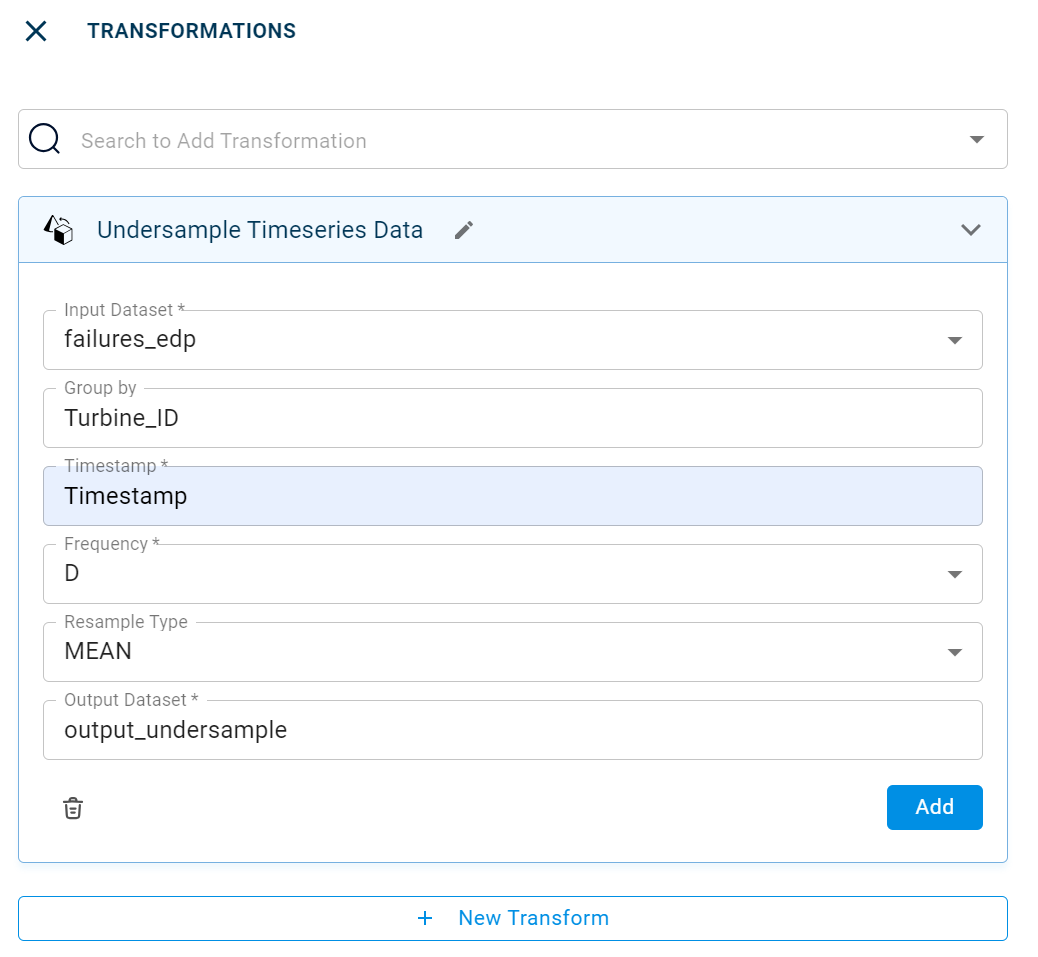Click the Undersample transformation cubes icon
This screenshot has height=957, width=1038.
click(59, 230)
